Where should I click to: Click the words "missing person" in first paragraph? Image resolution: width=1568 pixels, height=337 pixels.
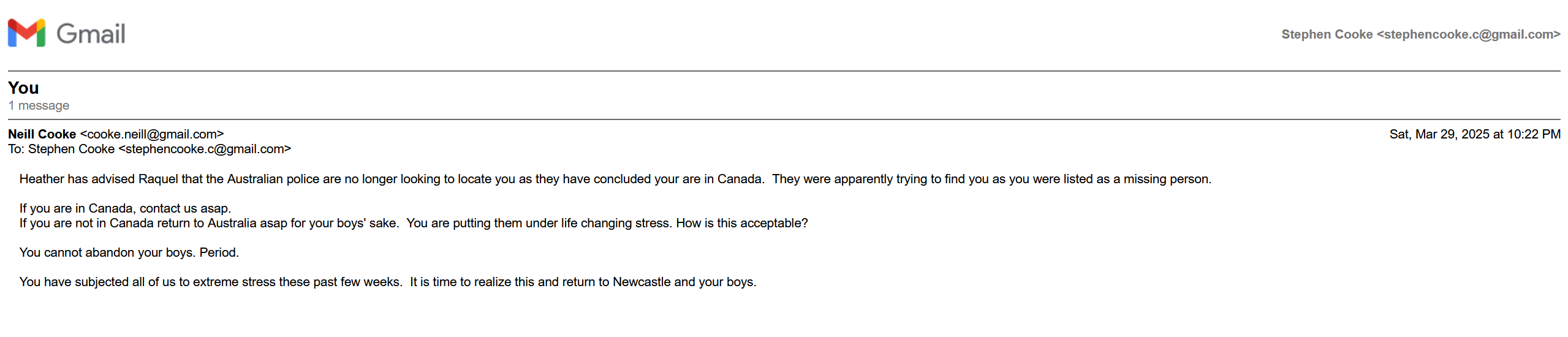(x=1166, y=179)
